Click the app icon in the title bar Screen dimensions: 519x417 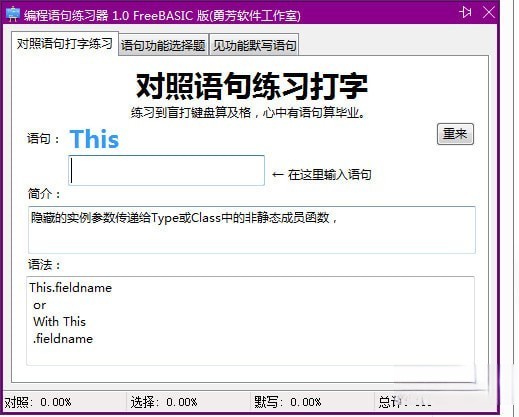(13, 14)
